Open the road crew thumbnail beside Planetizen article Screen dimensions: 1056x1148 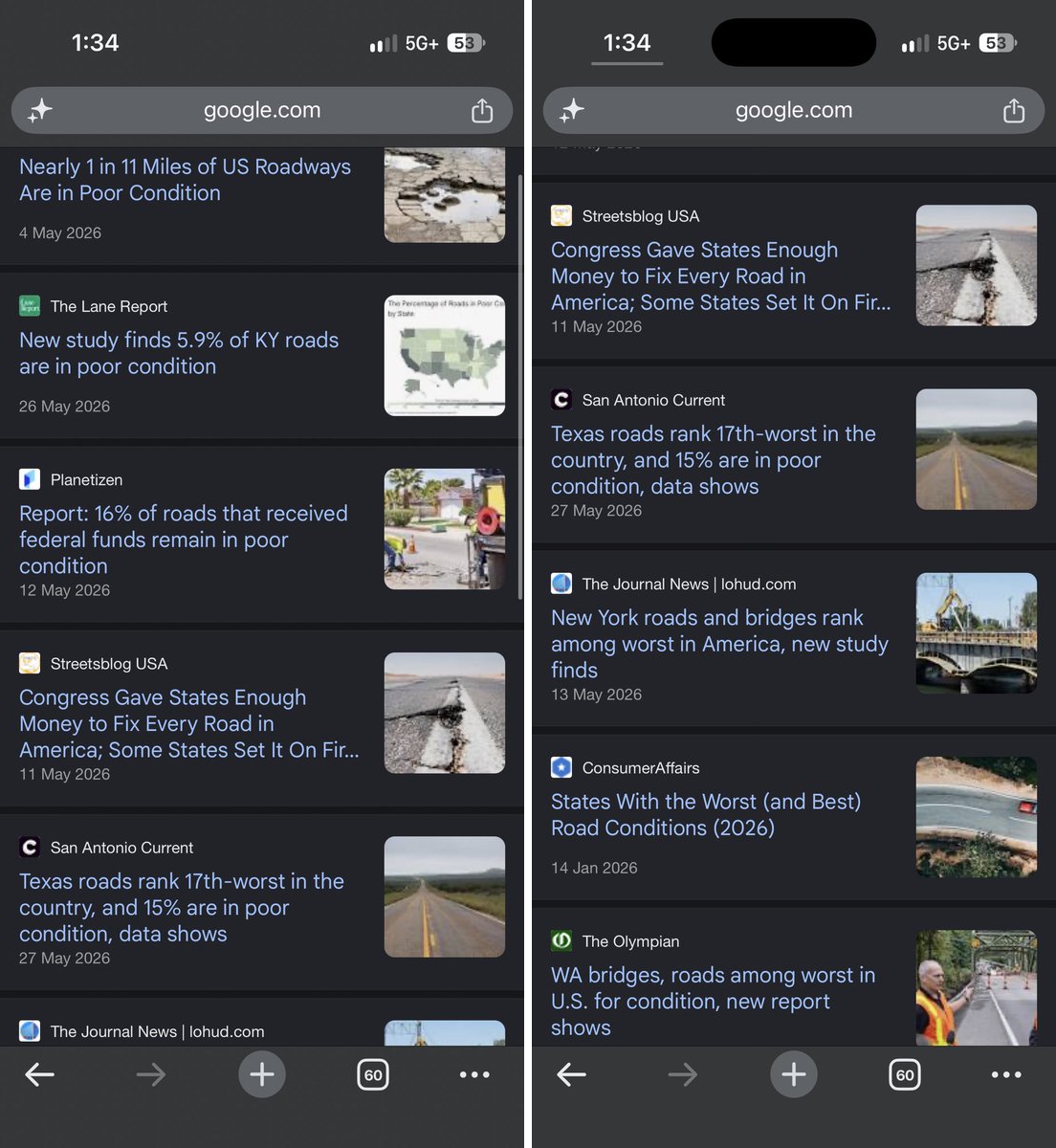(x=445, y=529)
